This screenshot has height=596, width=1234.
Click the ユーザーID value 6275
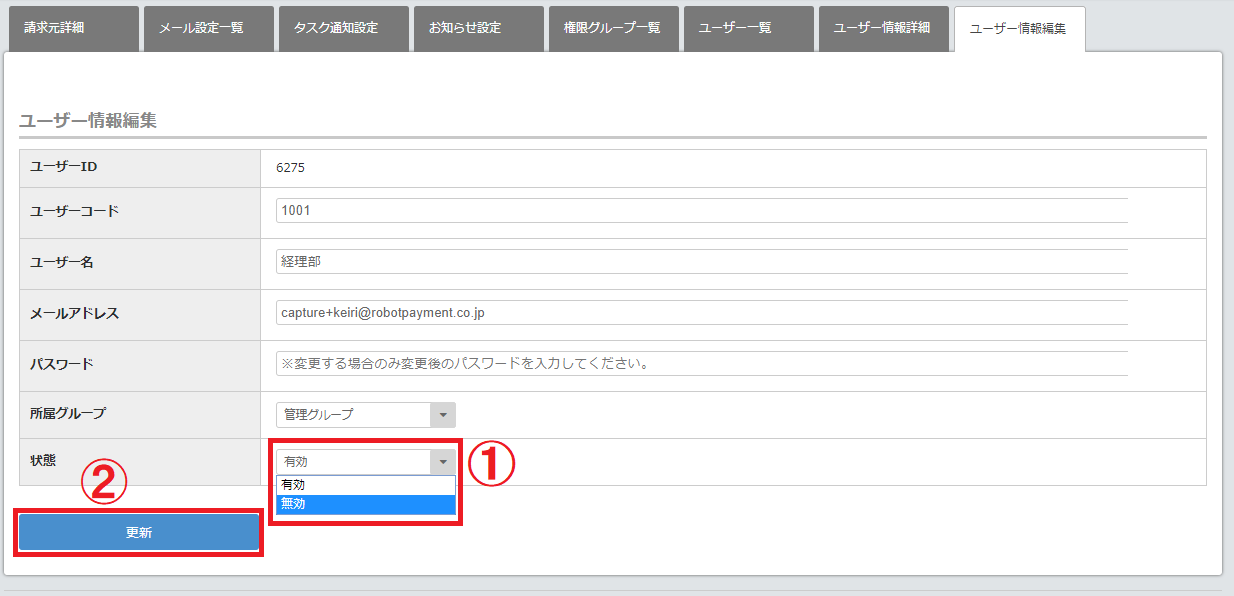tap(291, 168)
